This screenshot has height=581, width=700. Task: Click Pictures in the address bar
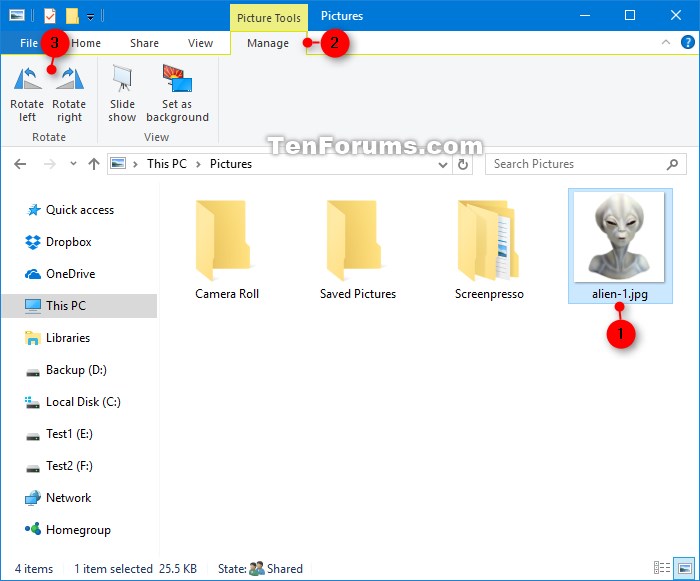click(231, 164)
